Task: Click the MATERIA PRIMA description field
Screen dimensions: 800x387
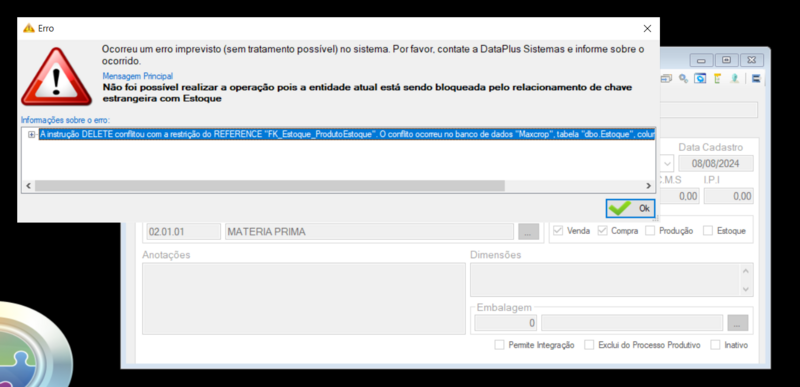Action: click(x=369, y=231)
